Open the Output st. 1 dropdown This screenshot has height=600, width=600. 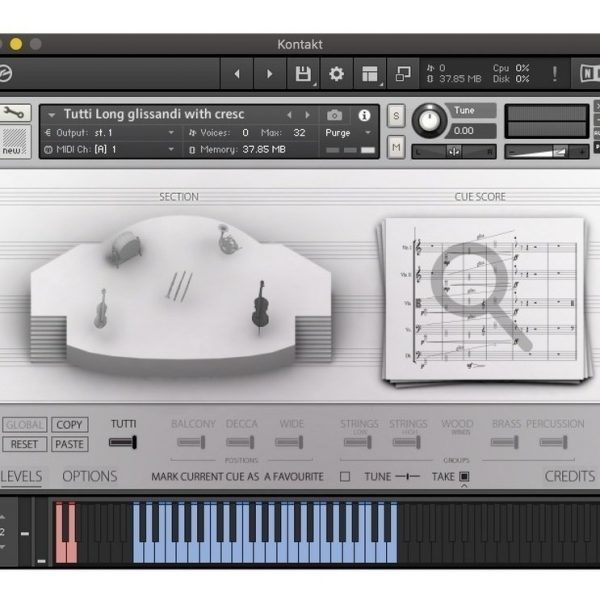click(109, 133)
